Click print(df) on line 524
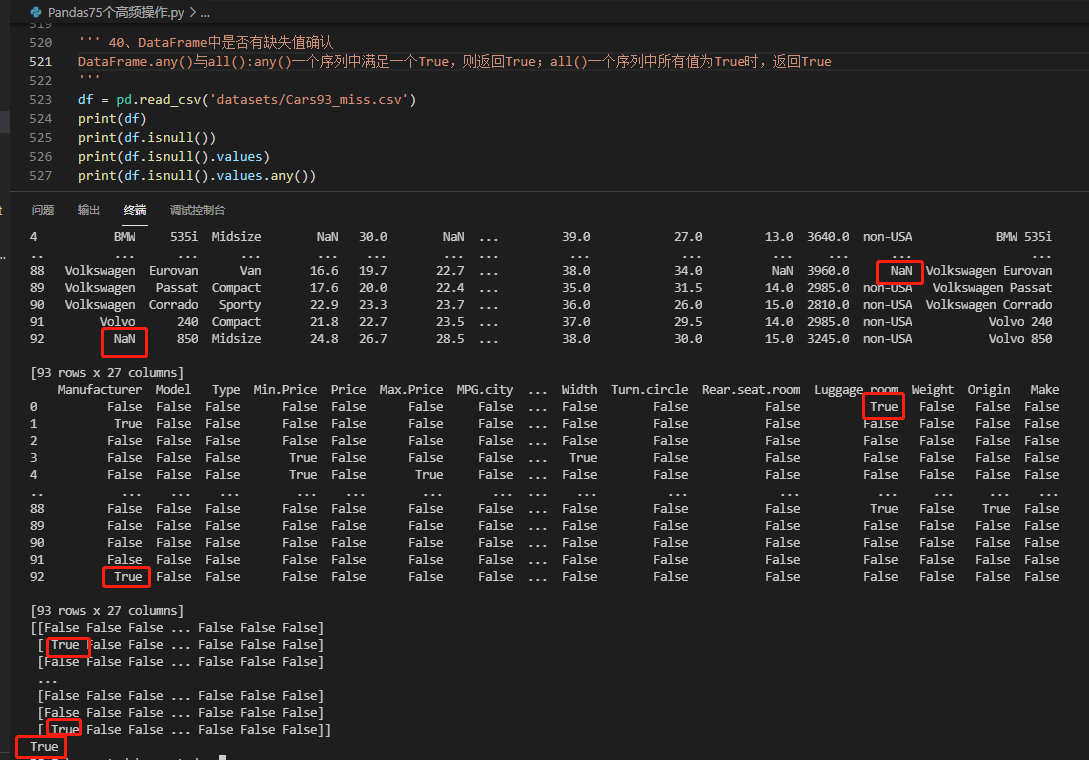The width and height of the screenshot is (1089, 760). point(112,119)
